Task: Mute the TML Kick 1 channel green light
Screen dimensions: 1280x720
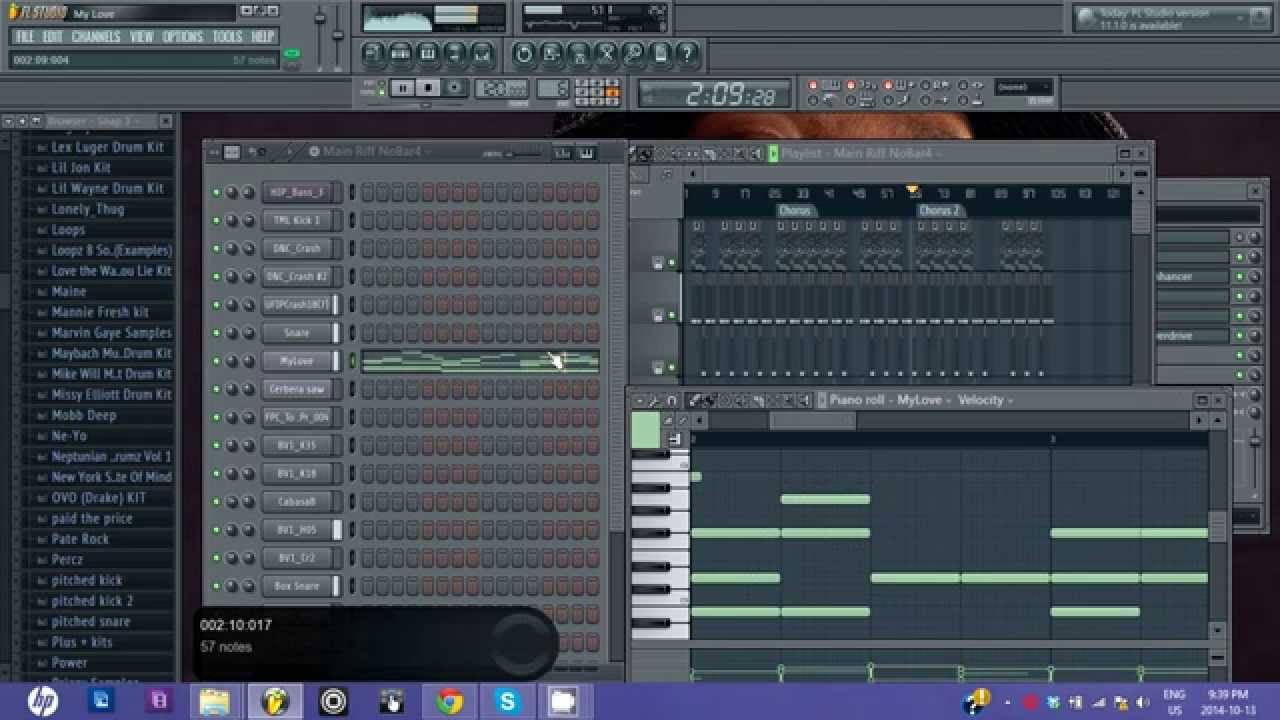Action: pos(216,220)
